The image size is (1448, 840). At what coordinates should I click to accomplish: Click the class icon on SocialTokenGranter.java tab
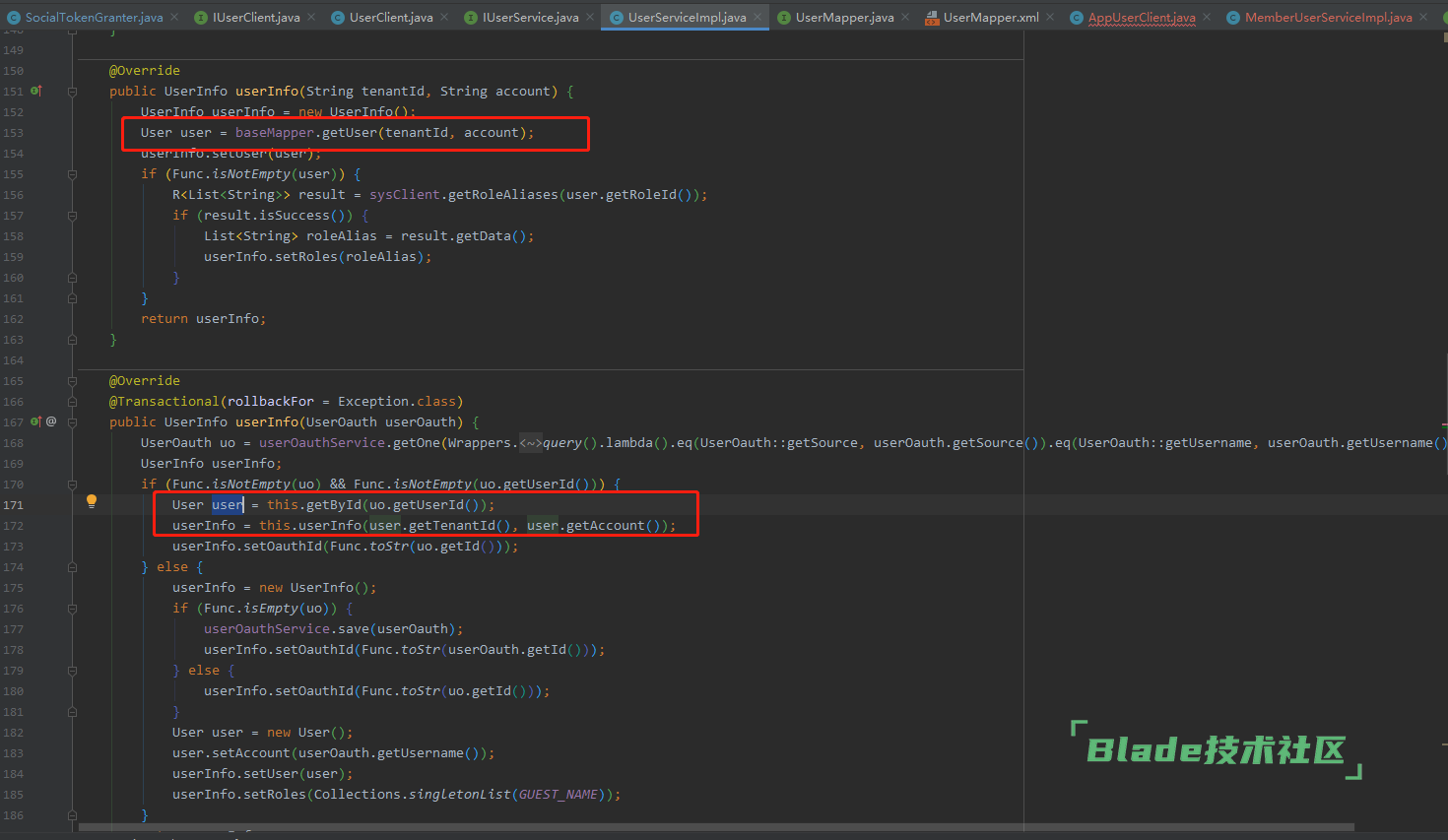click(14, 18)
